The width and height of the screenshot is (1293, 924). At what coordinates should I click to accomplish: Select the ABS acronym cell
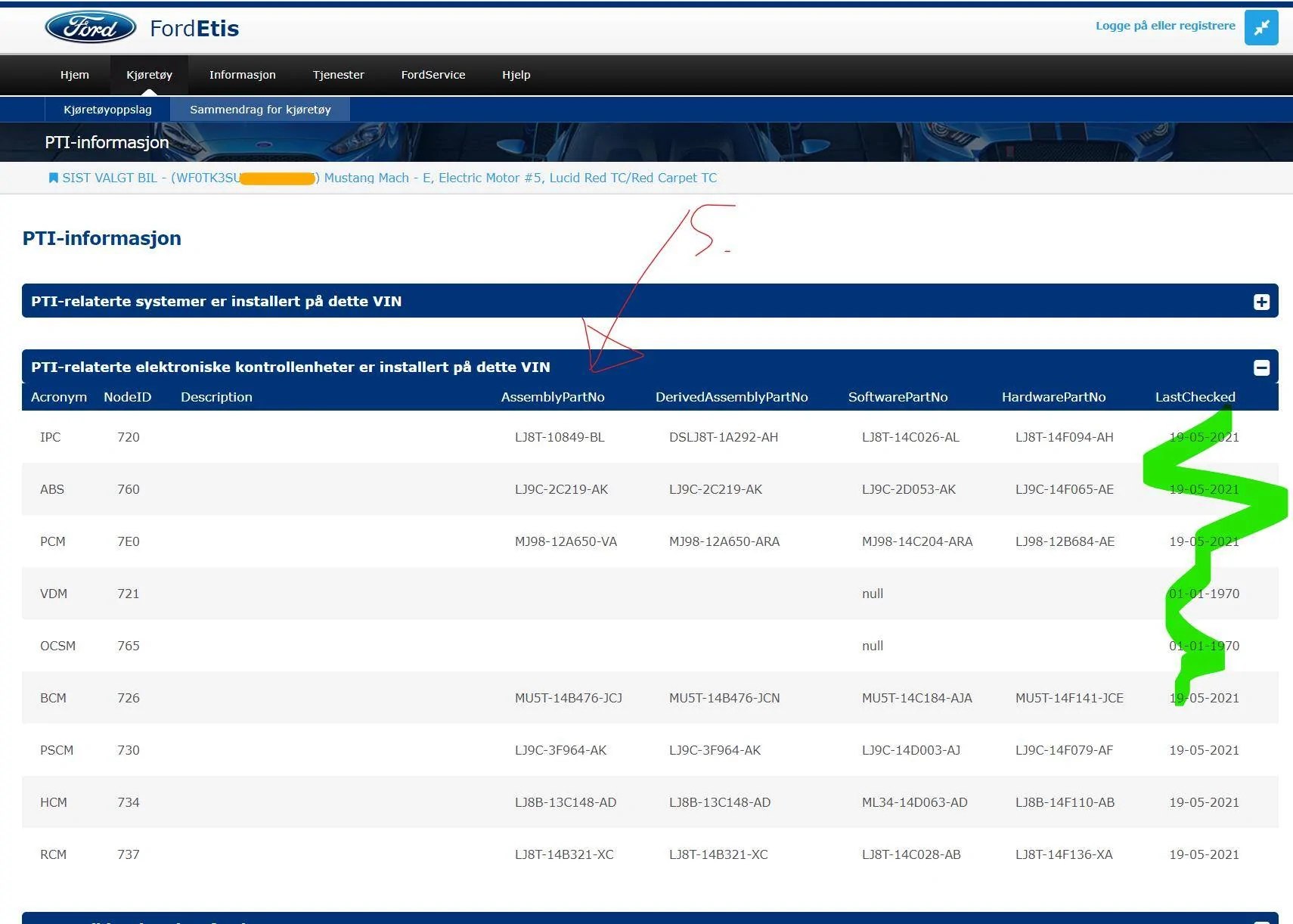point(52,489)
